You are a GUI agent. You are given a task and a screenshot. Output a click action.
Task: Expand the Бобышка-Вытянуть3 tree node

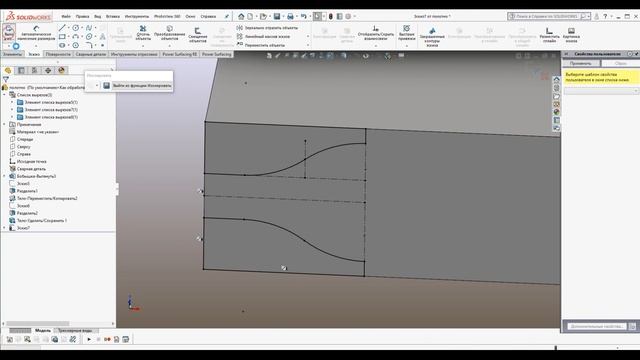click(4, 176)
